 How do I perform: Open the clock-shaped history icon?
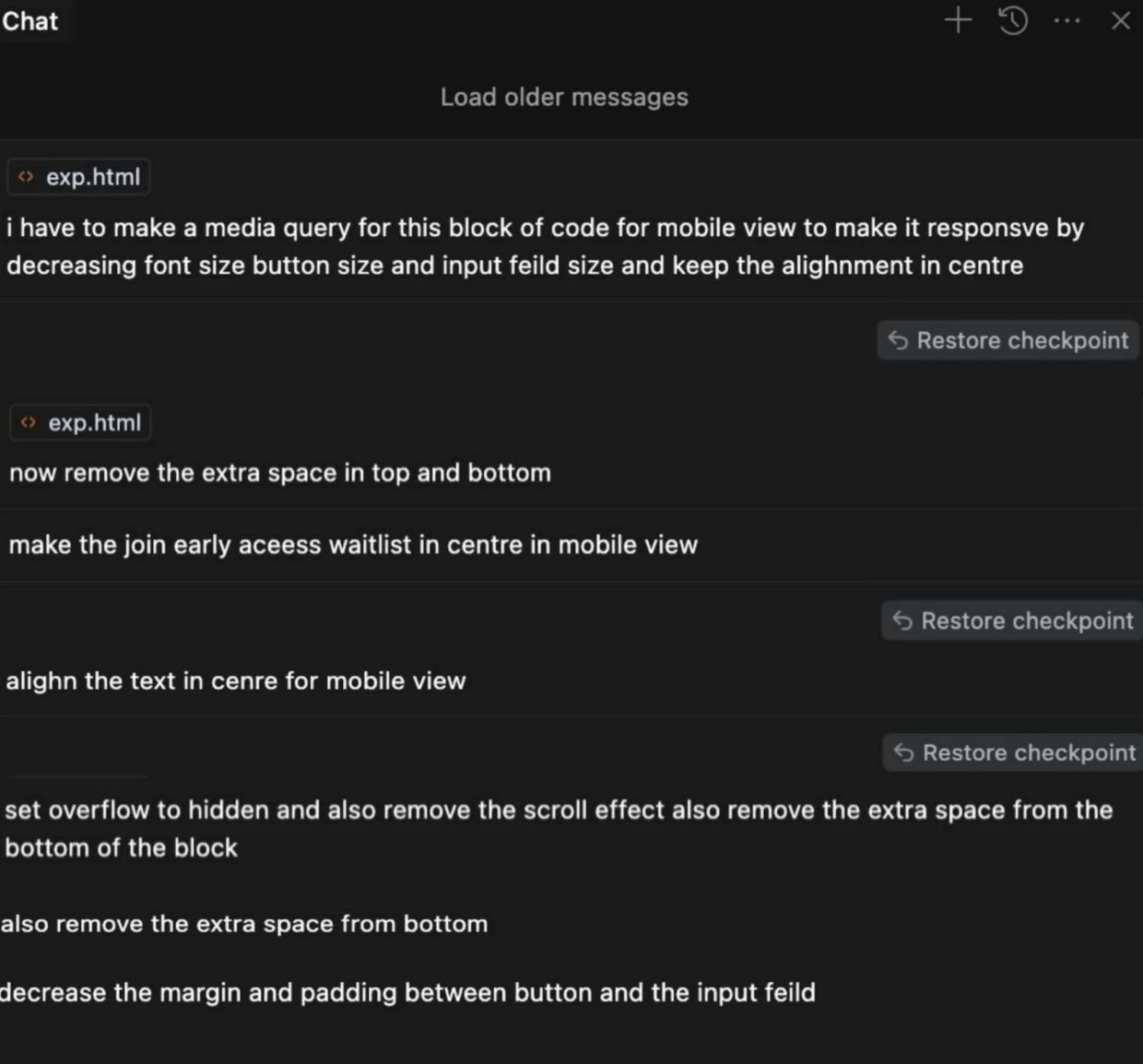(1011, 20)
